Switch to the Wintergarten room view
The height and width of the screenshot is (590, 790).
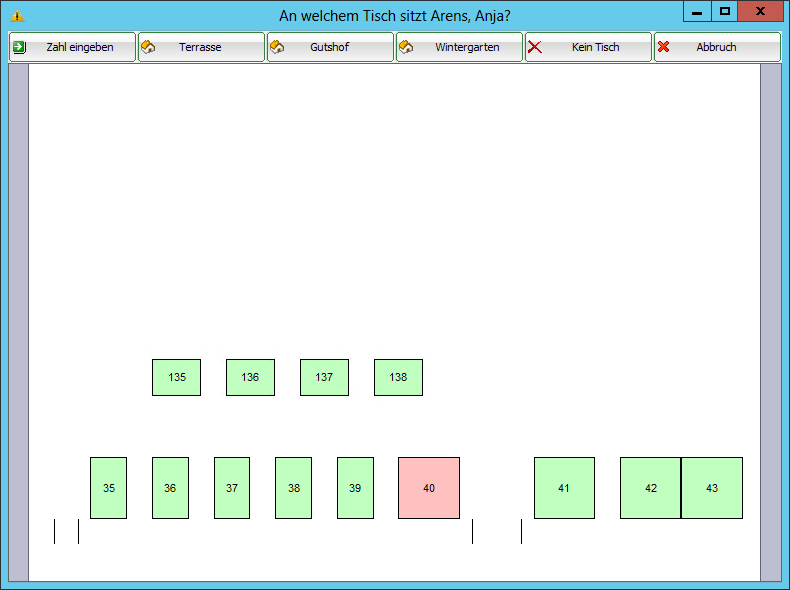466,47
